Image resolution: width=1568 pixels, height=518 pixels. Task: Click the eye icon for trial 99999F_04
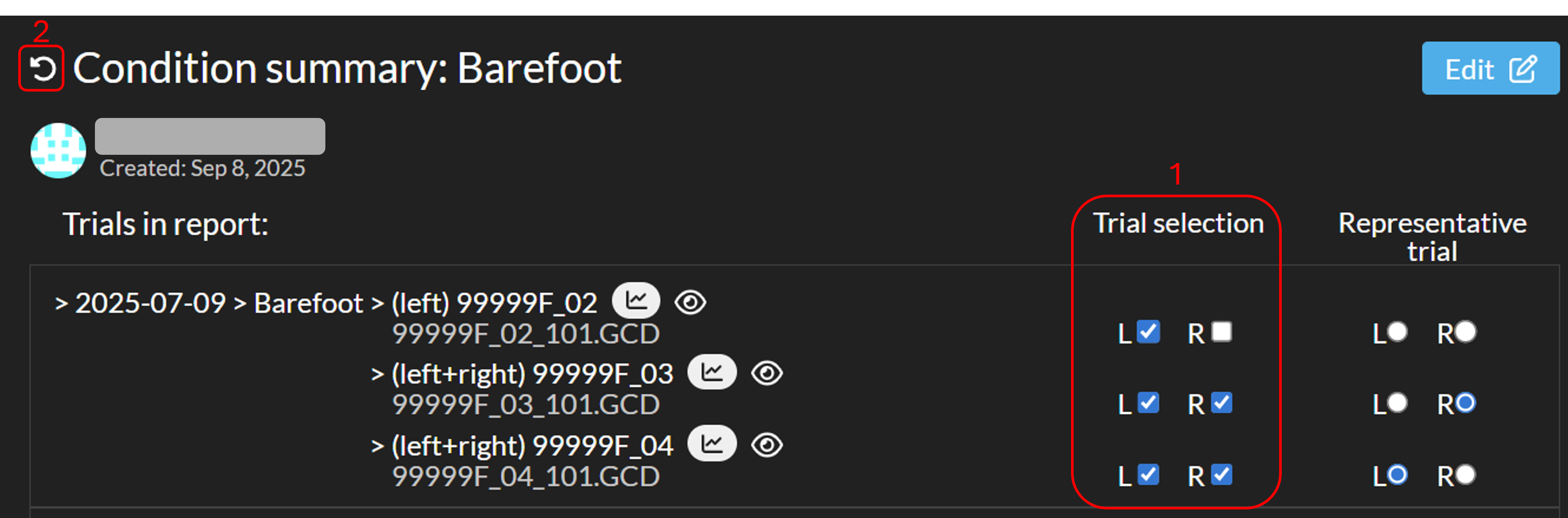(767, 445)
